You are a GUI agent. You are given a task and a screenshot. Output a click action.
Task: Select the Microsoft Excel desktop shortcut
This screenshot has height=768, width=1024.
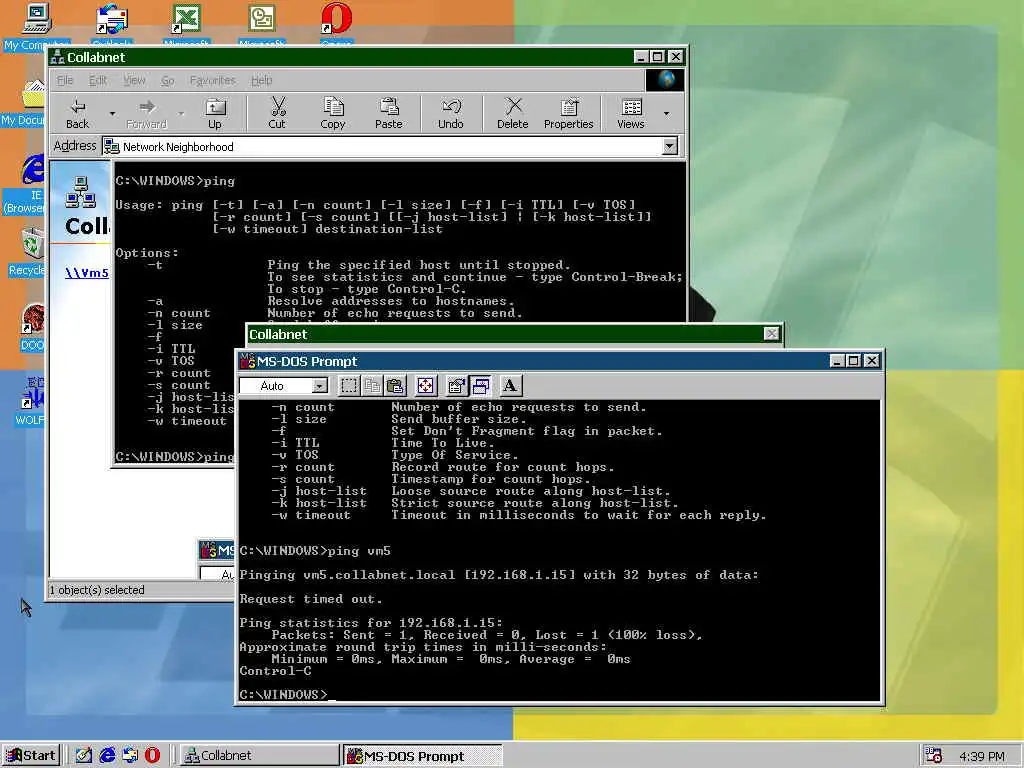186,25
